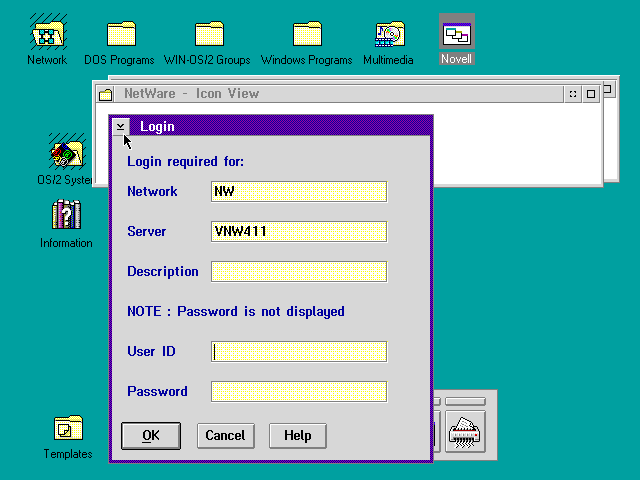This screenshot has width=640, height=480.
Task: Click 'NOTE : Password is not displayed' text
Action: (236, 311)
